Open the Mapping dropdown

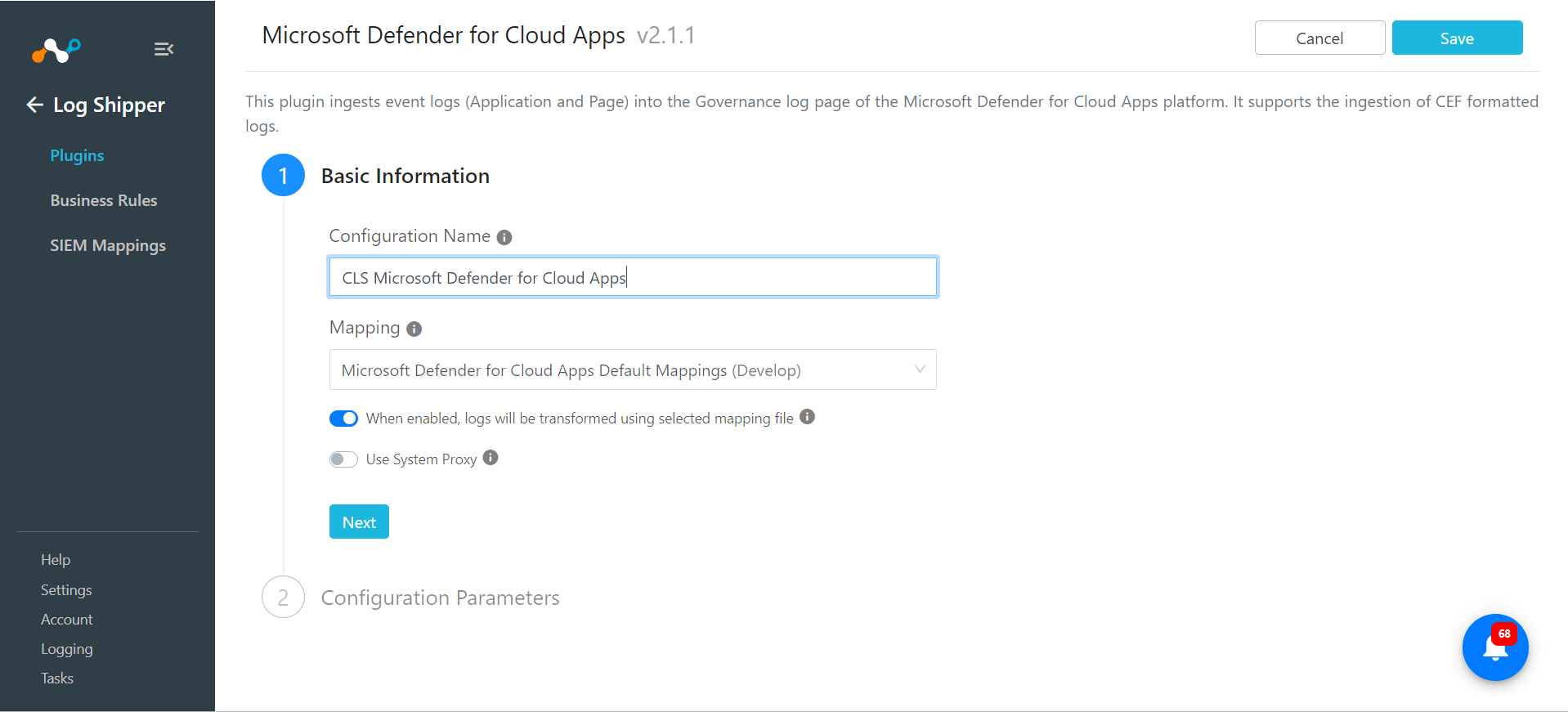[x=633, y=370]
